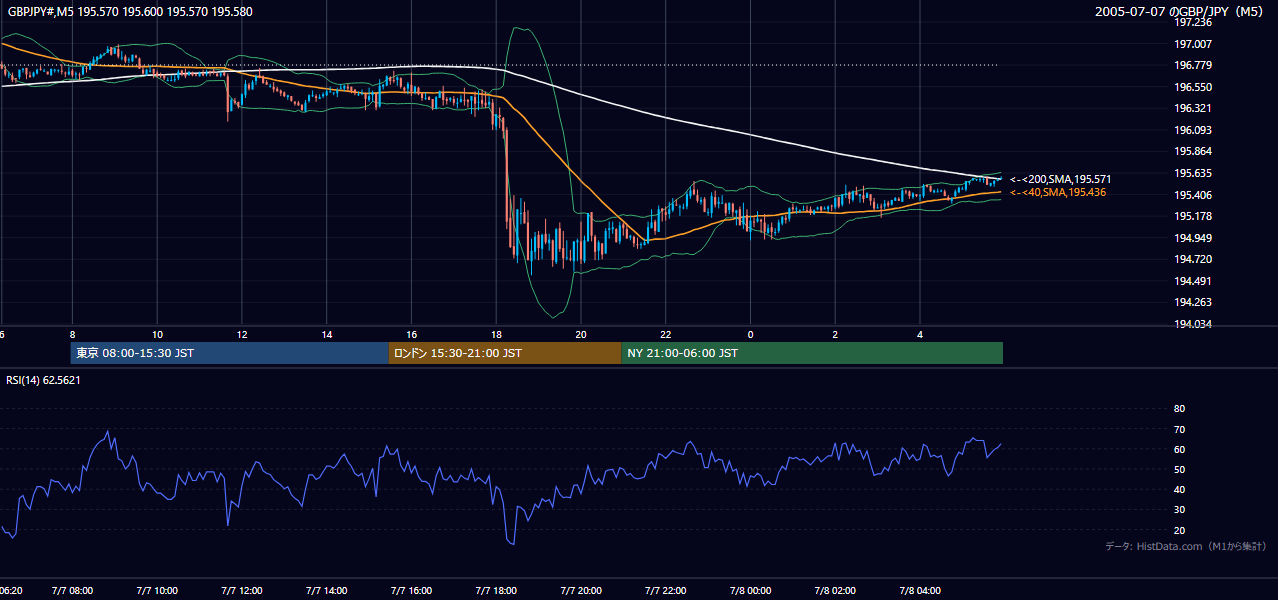Click price axis label 196.093
This screenshot has width=1278, height=600.
(x=1194, y=130)
